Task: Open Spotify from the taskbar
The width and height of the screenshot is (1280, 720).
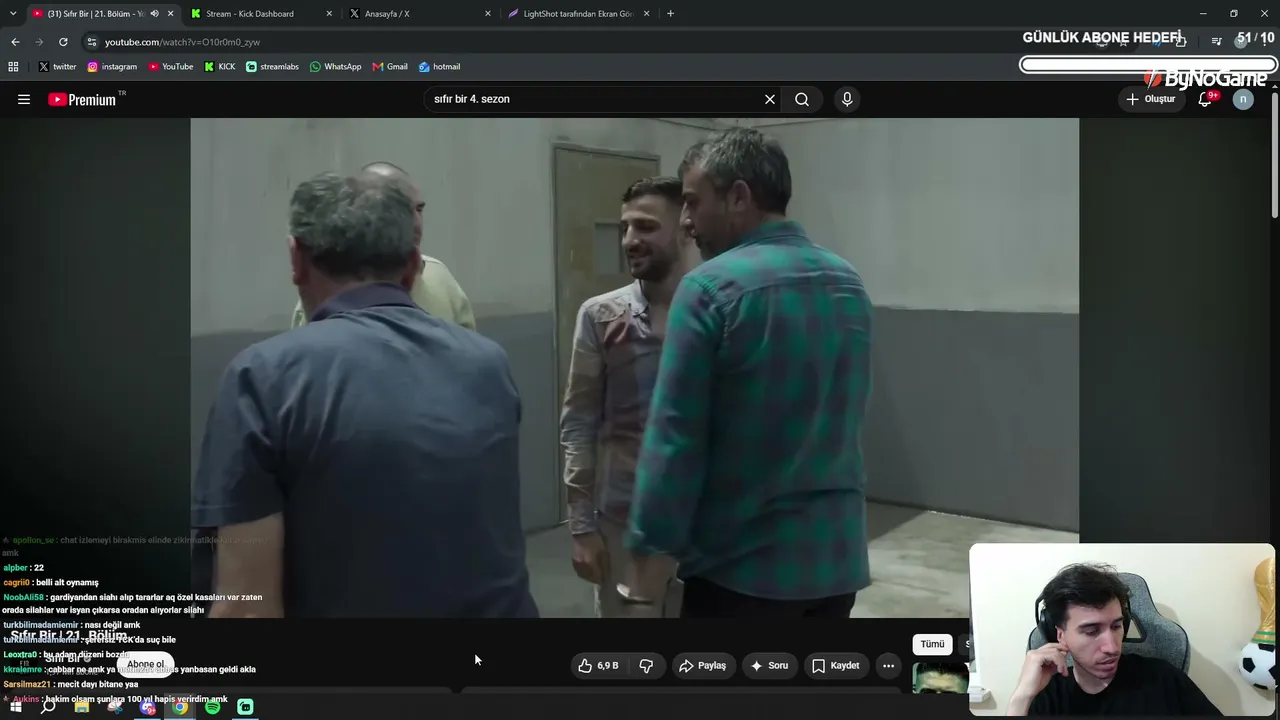Action: [213, 707]
